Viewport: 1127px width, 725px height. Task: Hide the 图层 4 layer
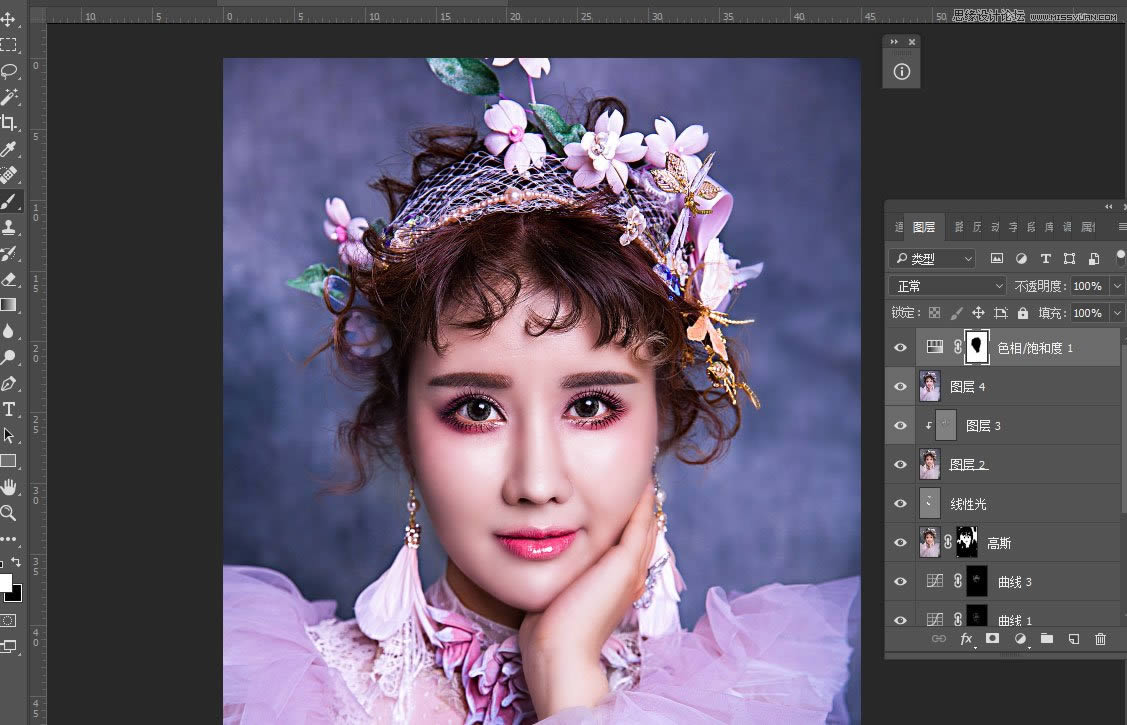[x=900, y=387]
